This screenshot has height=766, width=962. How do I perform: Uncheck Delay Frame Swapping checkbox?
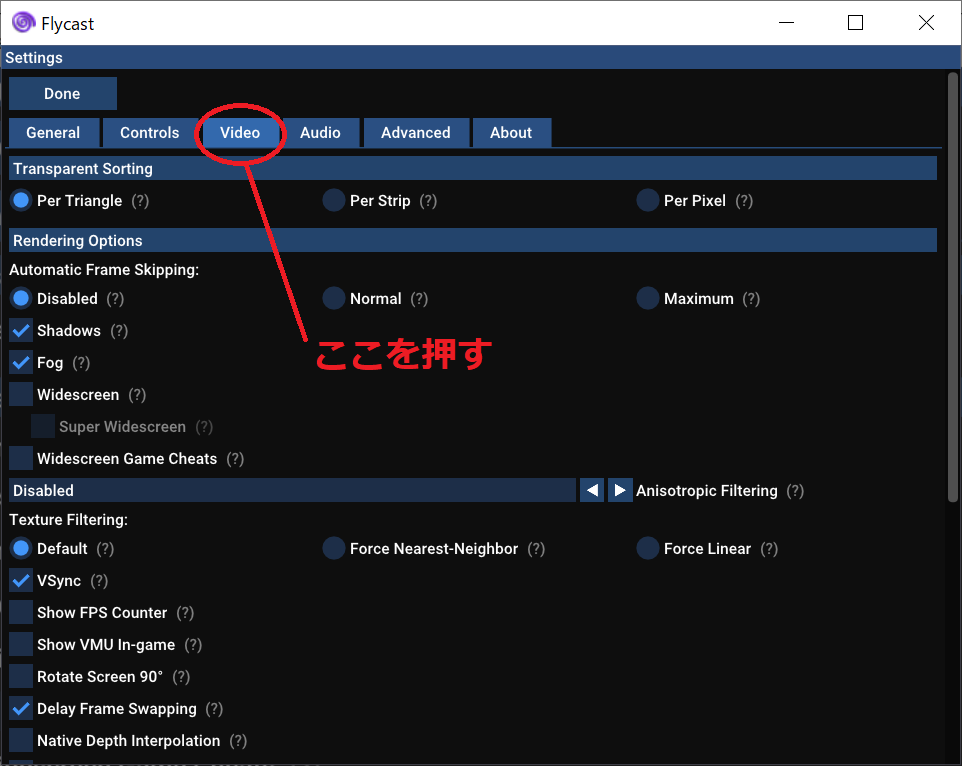pyautogui.click(x=21, y=708)
